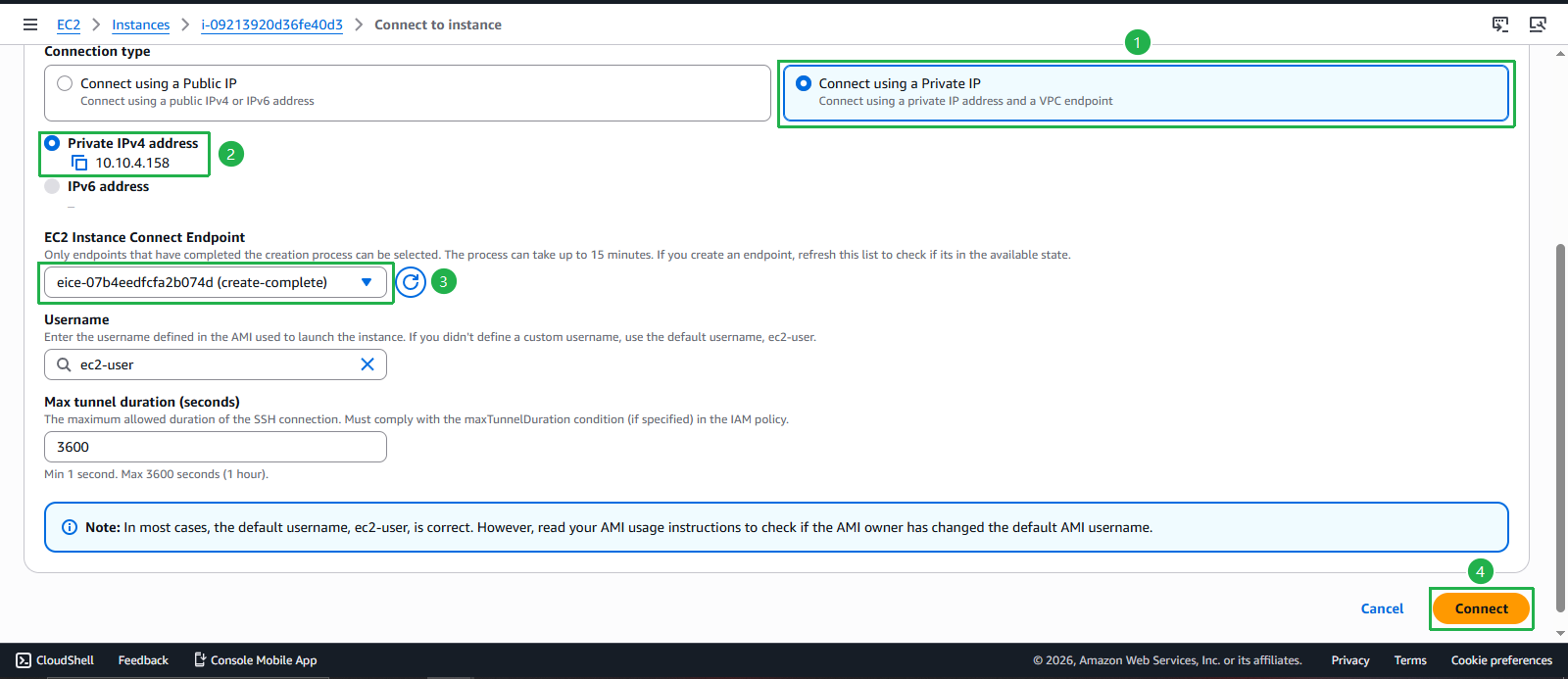Clear the ec2-user username field
The width and height of the screenshot is (1568, 679).
[367, 364]
